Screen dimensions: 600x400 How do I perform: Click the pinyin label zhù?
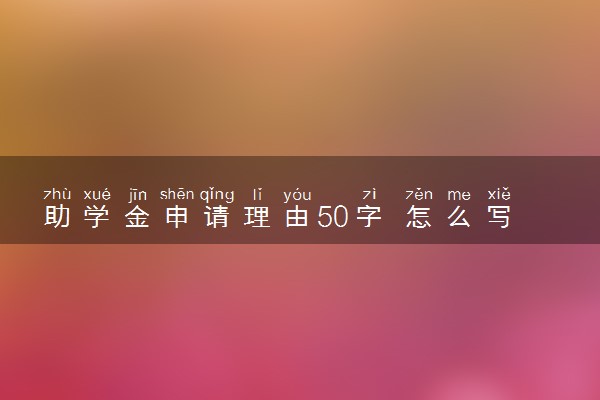click(x=57, y=194)
